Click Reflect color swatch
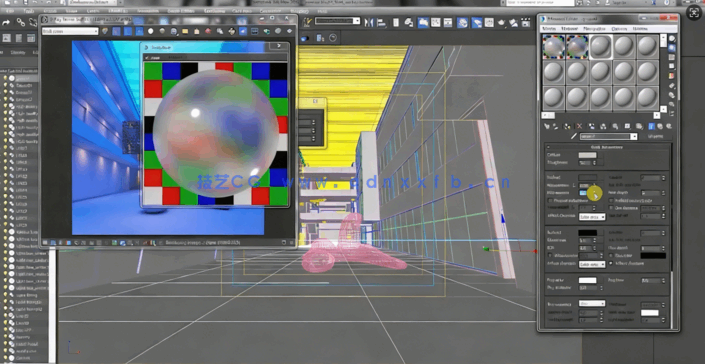The height and width of the screenshot is (364, 705). coord(587,177)
